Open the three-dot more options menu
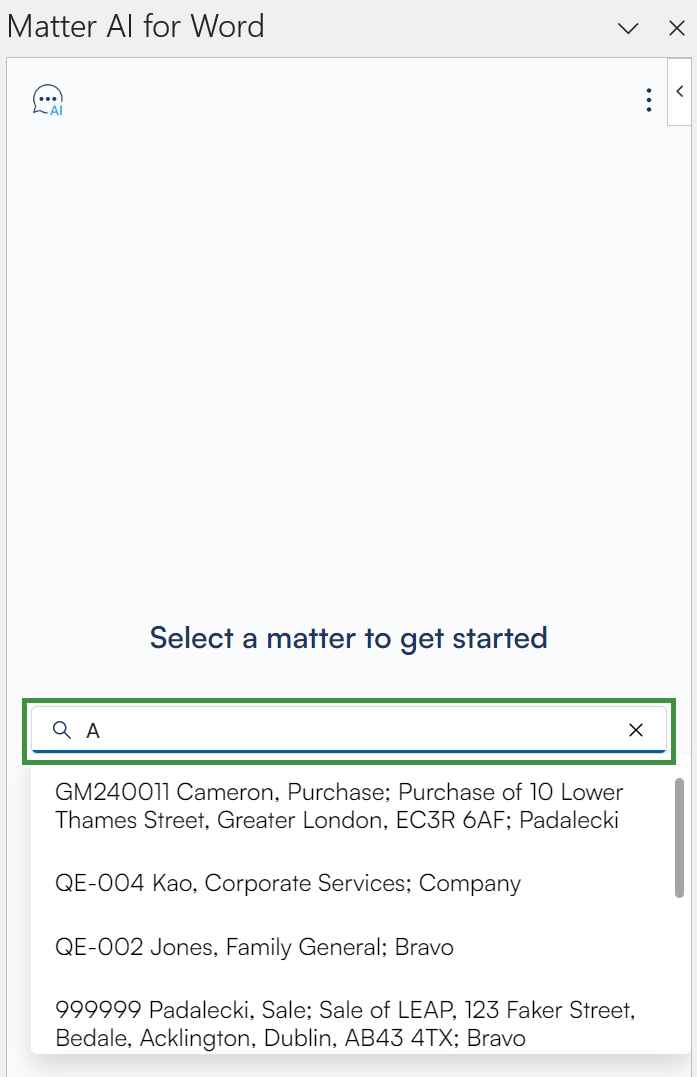The width and height of the screenshot is (697, 1077). [649, 100]
